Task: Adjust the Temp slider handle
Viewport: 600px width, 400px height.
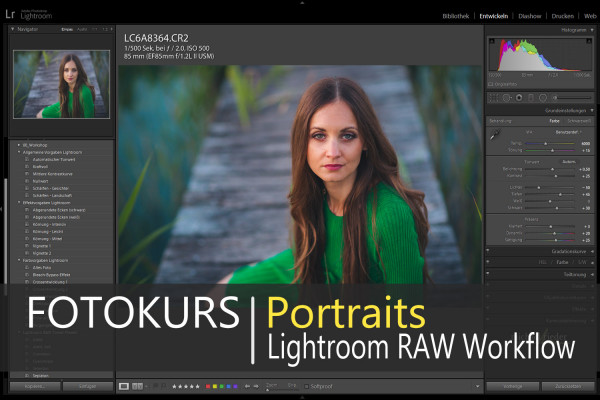Action: point(546,144)
